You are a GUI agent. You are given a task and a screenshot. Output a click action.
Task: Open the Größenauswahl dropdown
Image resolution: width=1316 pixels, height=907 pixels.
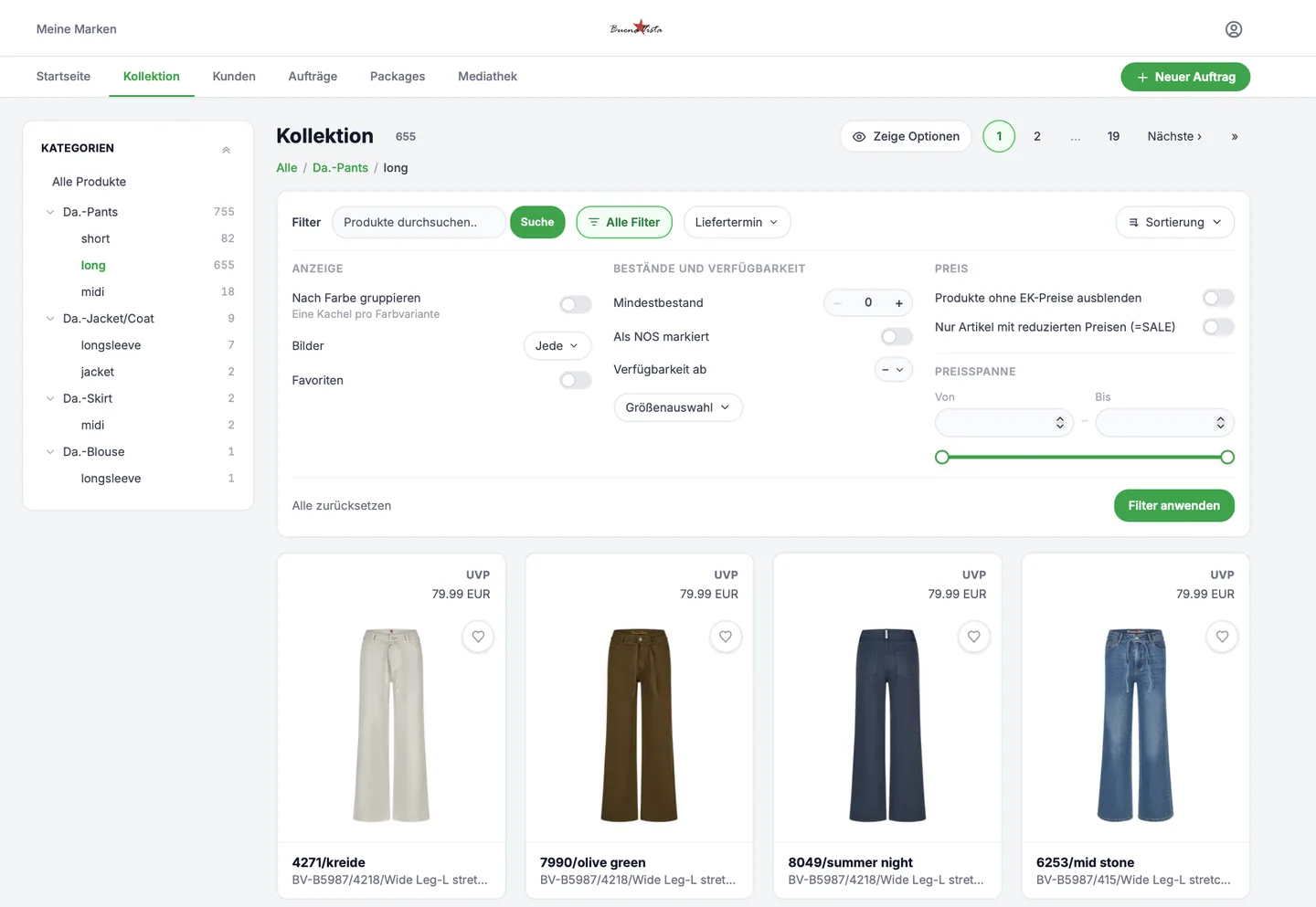(x=678, y=407)
